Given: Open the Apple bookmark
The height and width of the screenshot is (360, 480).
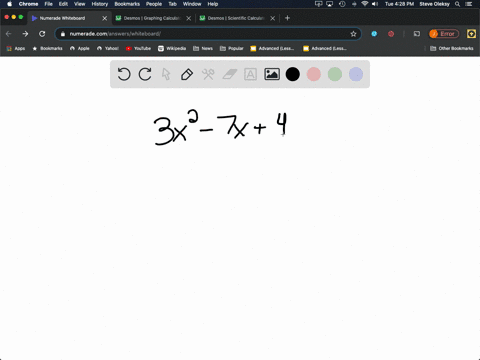Looking at the screenshot, I should tap(80, 48).
